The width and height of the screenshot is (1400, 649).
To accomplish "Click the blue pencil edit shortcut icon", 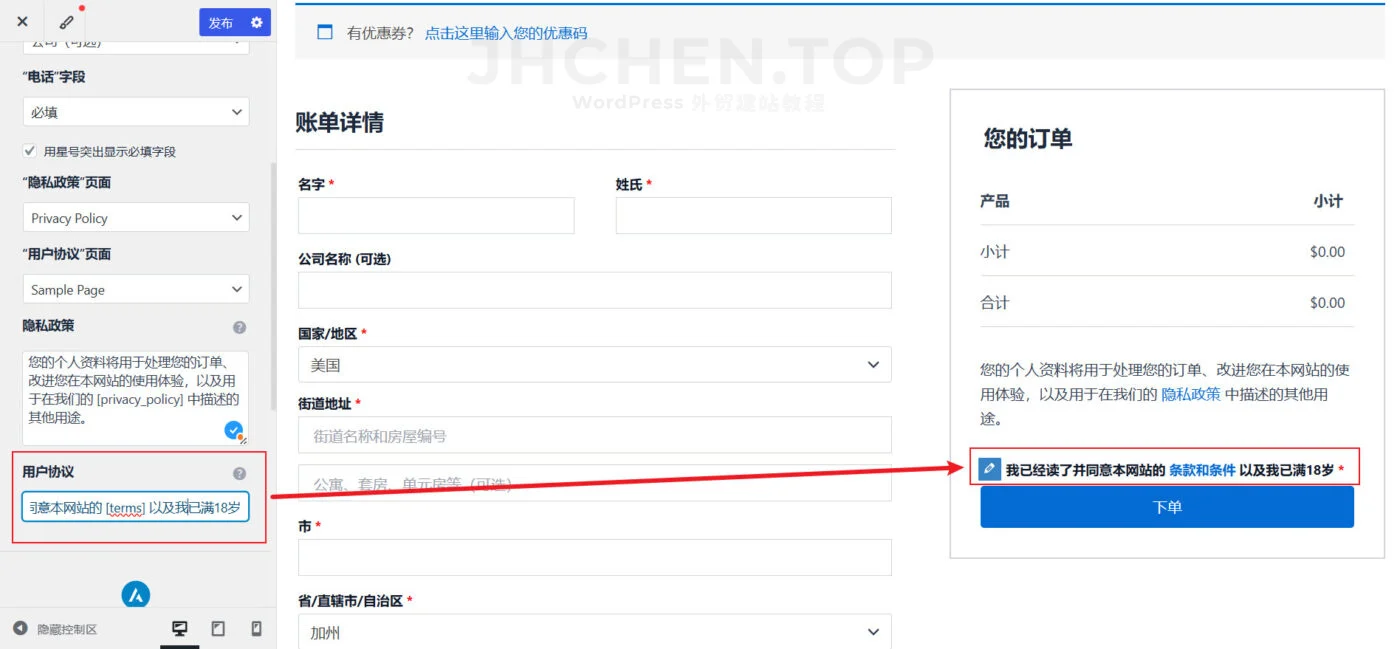I will (x=990, y=469).
